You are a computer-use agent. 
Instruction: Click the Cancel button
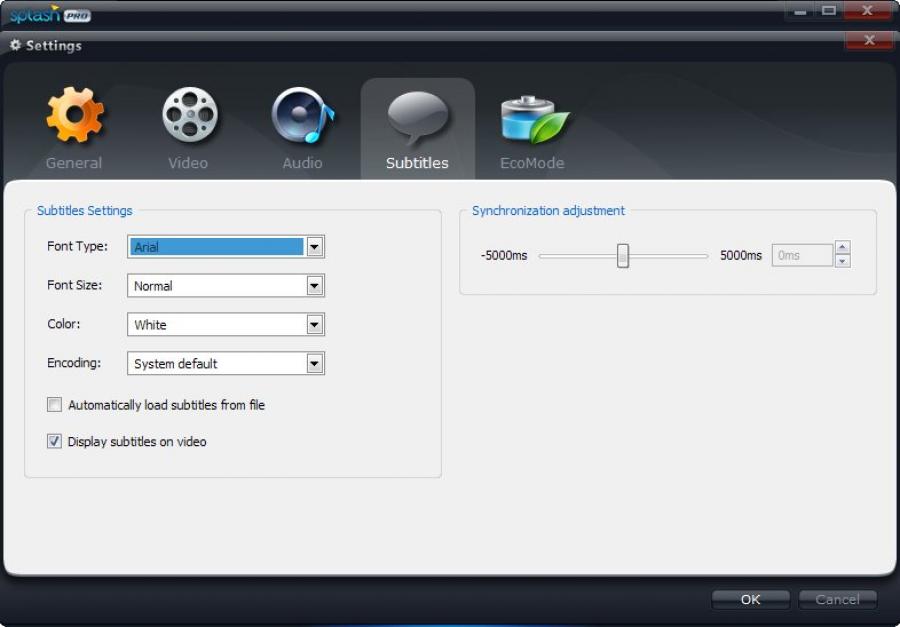click(x=838, y=599)
